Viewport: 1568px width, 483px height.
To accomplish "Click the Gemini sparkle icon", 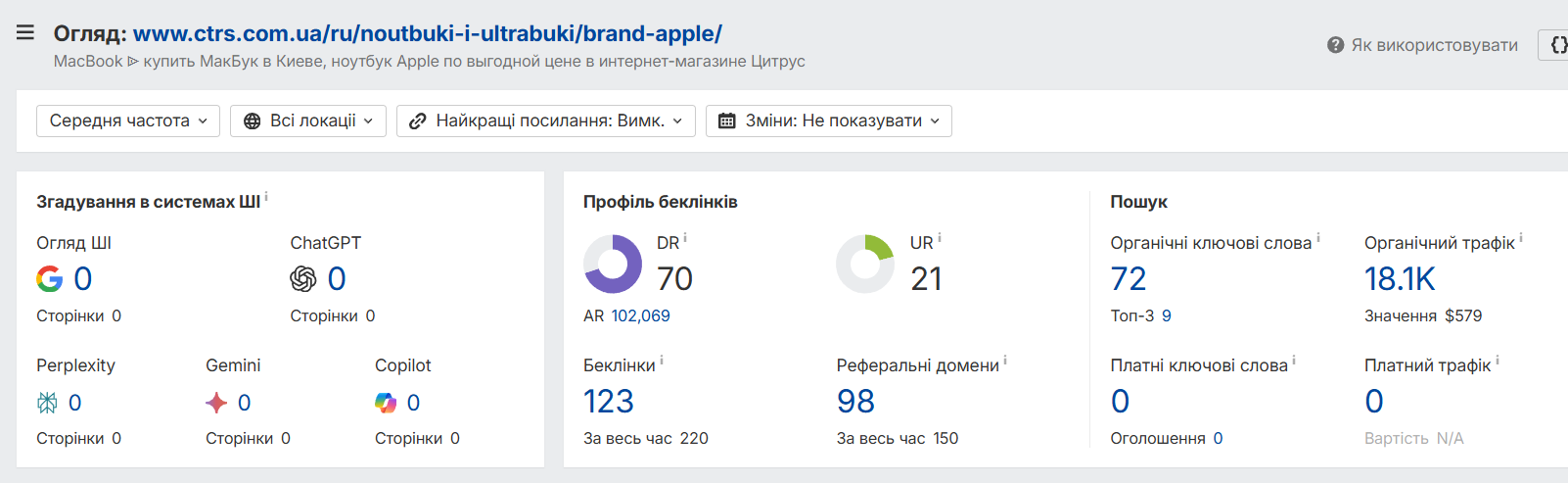I will pyautogui.click(x=216, y=403).
